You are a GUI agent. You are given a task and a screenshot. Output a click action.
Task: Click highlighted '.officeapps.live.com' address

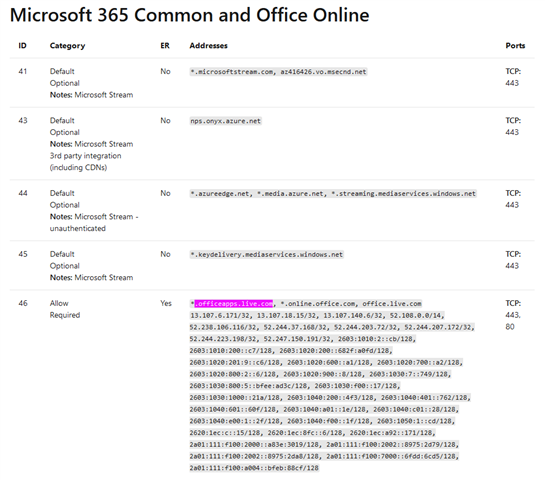pos(234,304)
